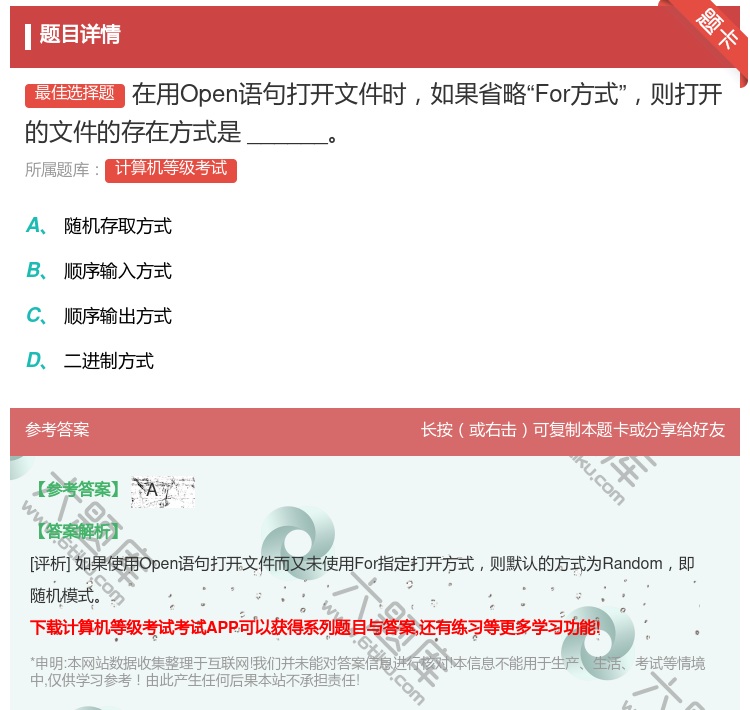Click the 题目详情 header title
750x710 pixels.
[x=80, y=35]
